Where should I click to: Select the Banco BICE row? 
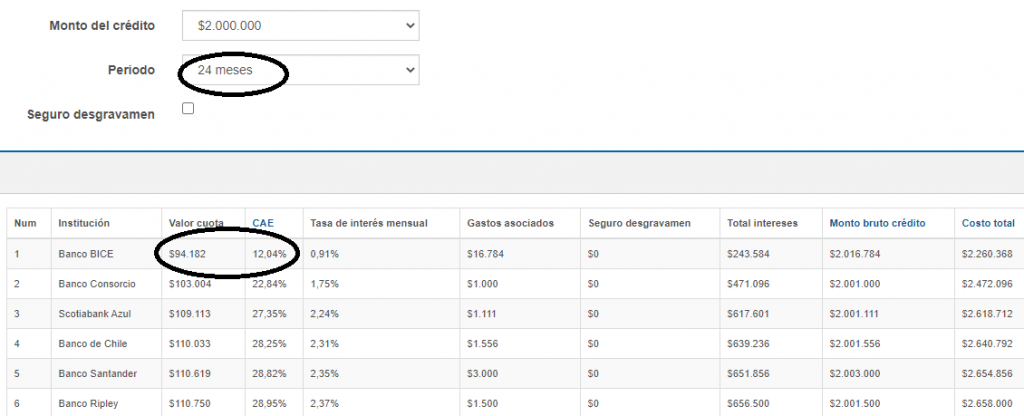(x=86, y=254)
